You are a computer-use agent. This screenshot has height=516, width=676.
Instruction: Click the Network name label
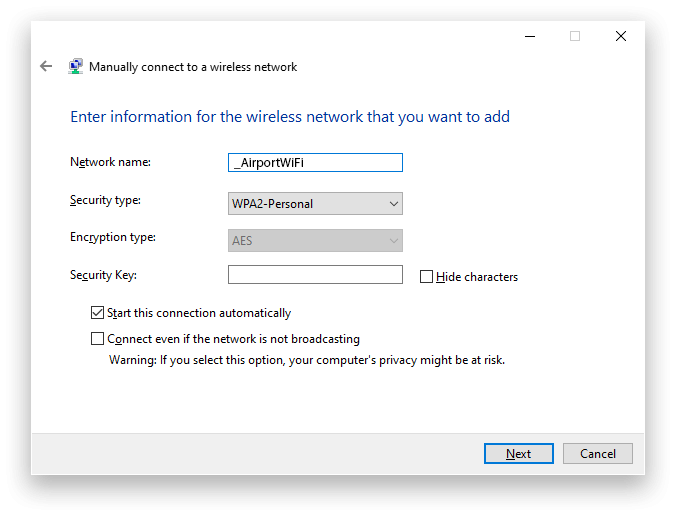[x=110, y=162]
